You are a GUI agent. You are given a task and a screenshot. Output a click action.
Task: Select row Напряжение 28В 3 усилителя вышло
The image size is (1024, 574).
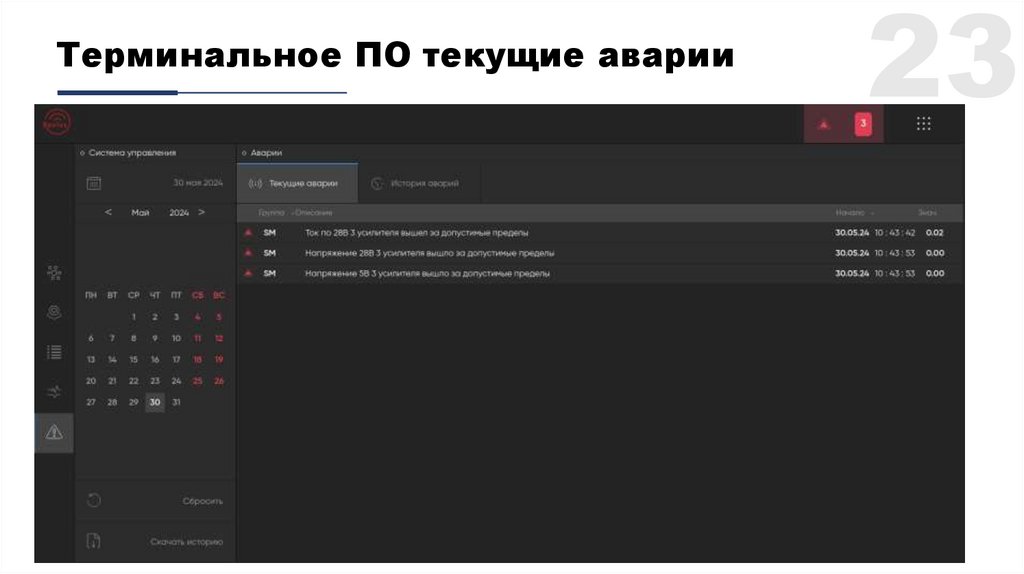click(600, 253)
